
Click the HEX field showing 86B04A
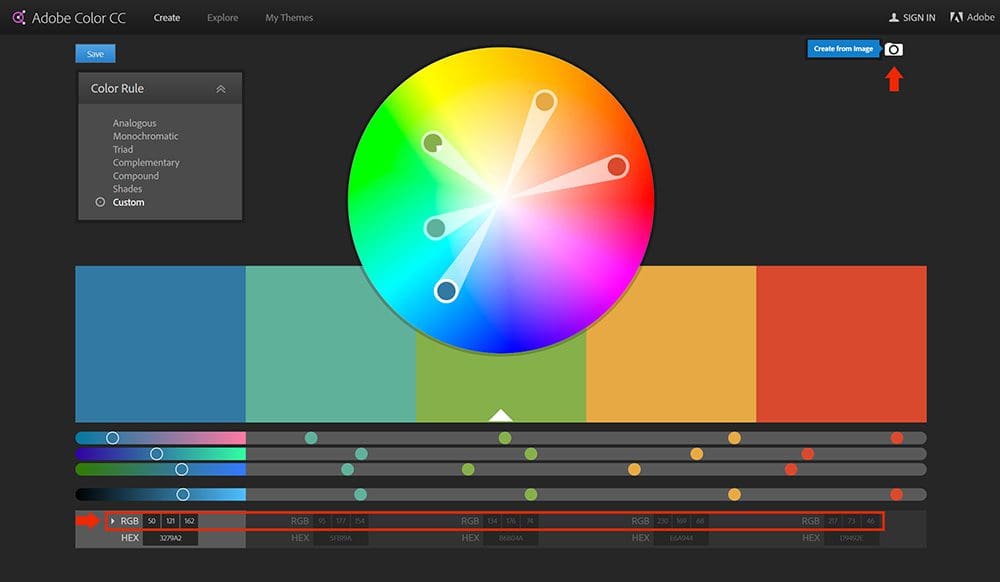511,538
